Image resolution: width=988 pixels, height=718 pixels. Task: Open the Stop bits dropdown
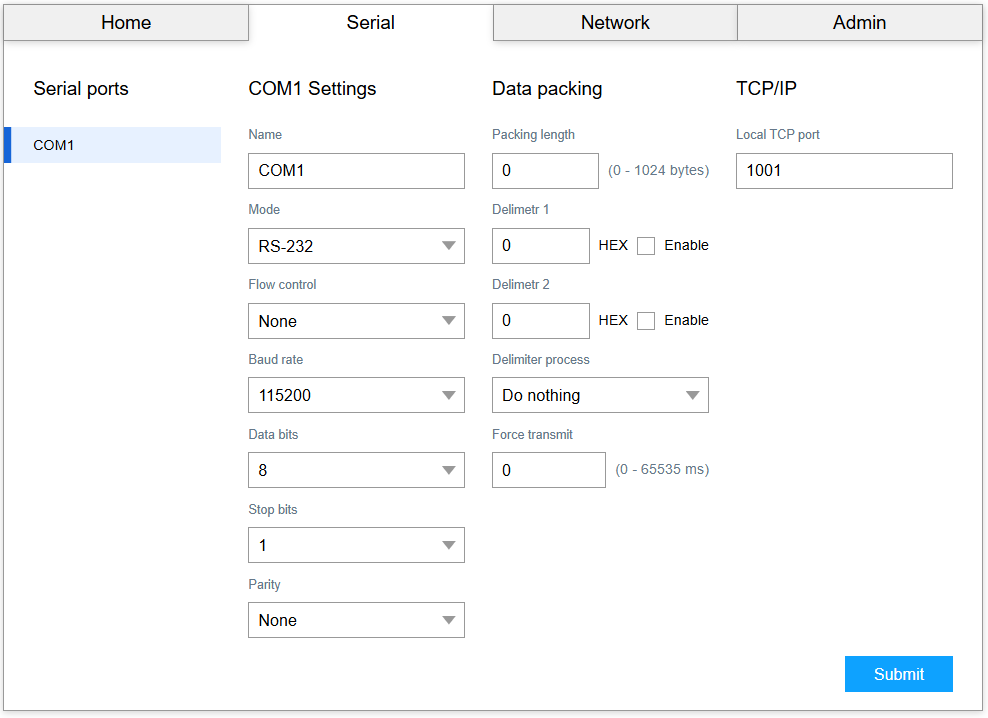[x=356, y=545]
